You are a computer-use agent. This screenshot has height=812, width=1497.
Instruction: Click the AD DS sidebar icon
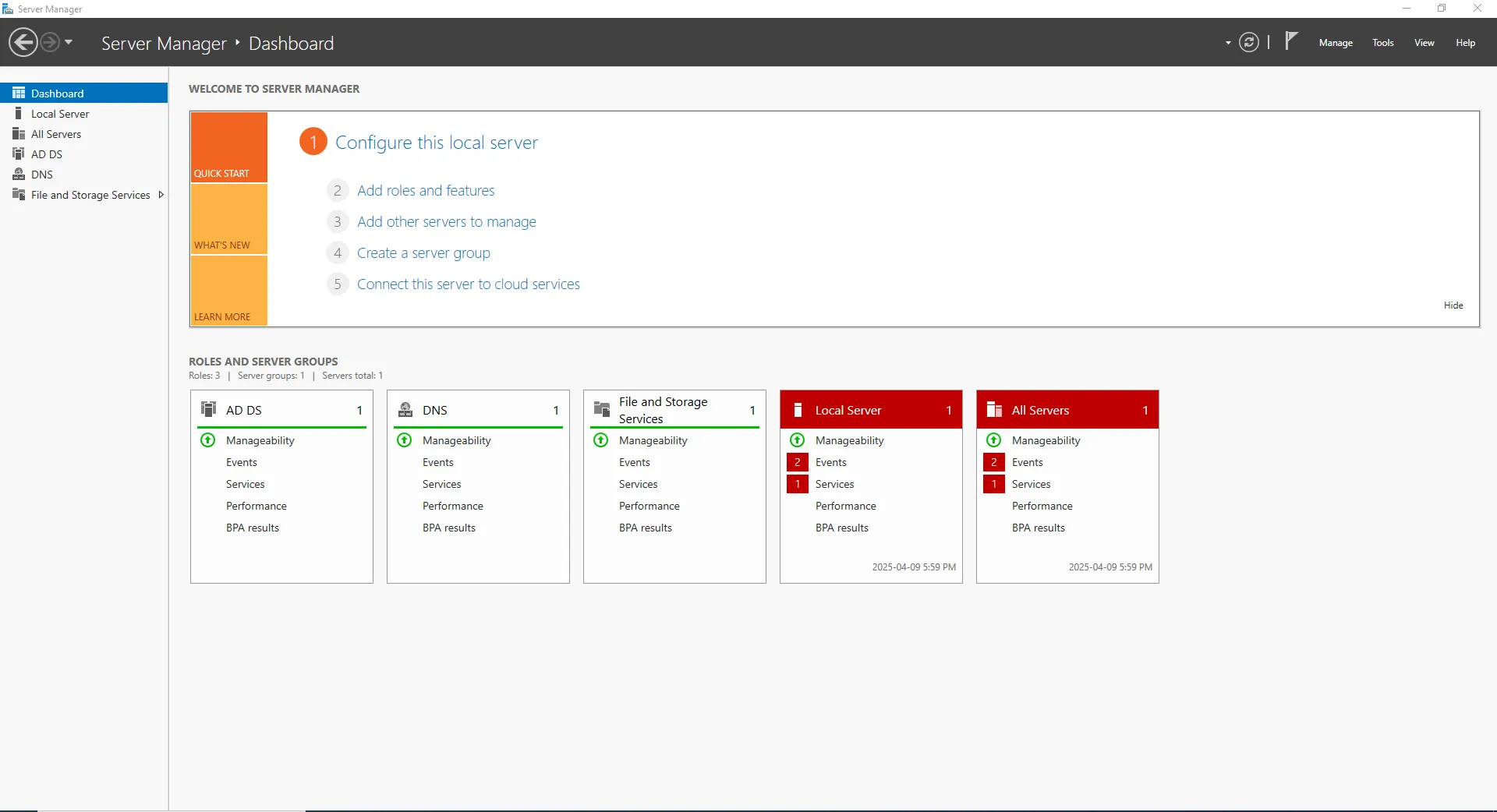coord(19,154)
